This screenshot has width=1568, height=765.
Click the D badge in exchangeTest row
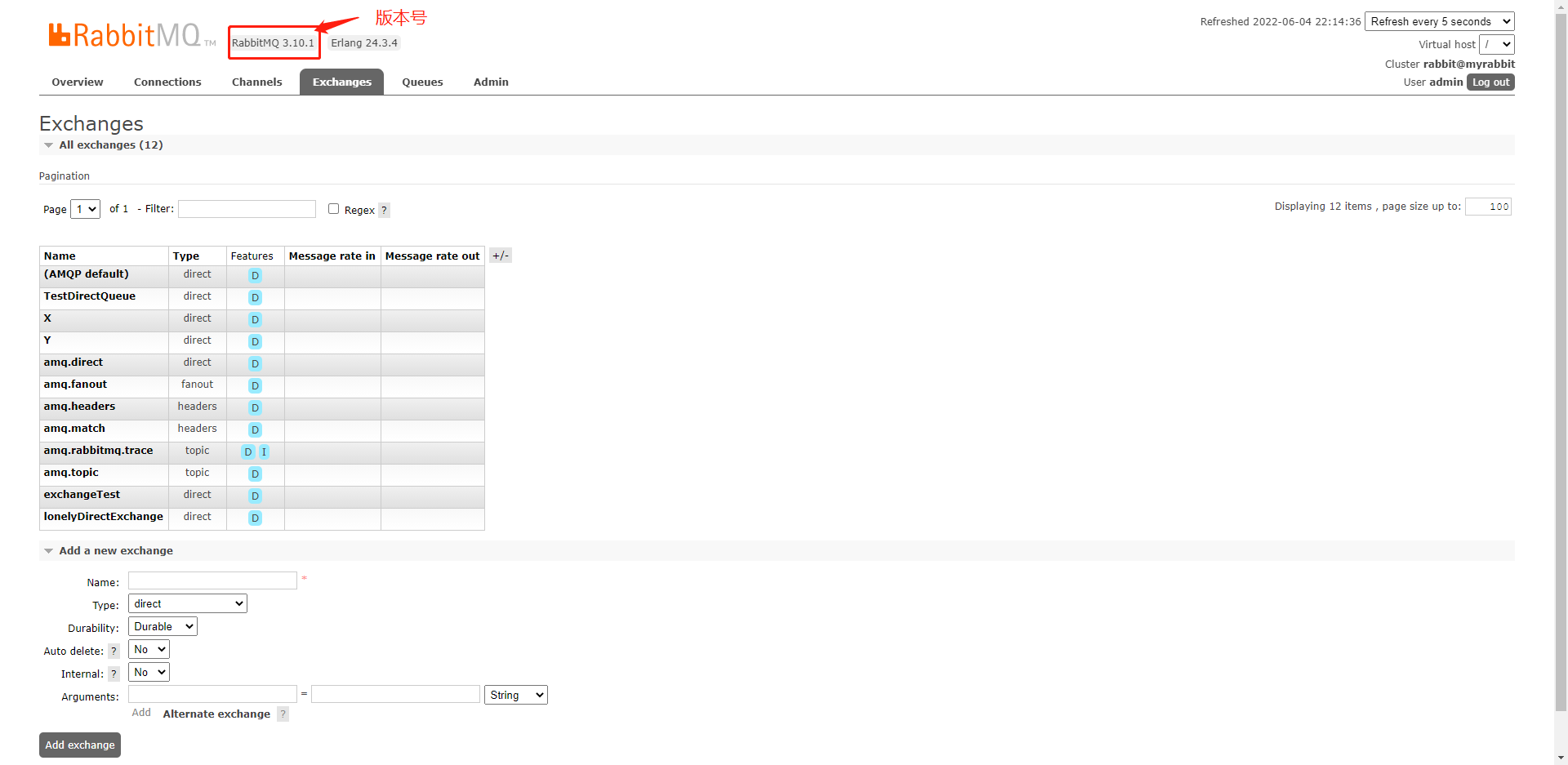coord(255,496)
